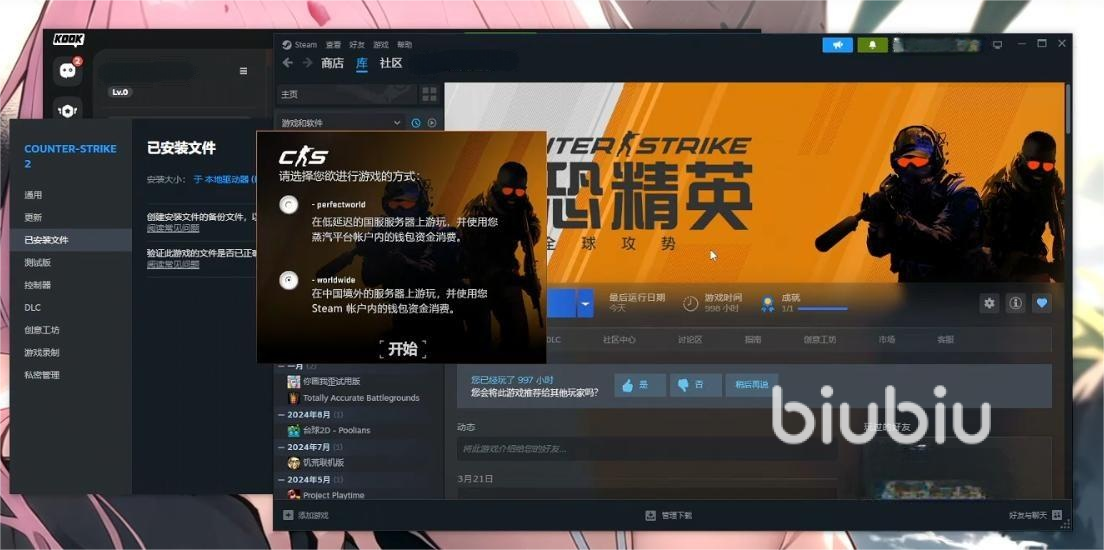Select 测试版 in properties sidebar
1104x550 pixels.
tap(38, 262)
